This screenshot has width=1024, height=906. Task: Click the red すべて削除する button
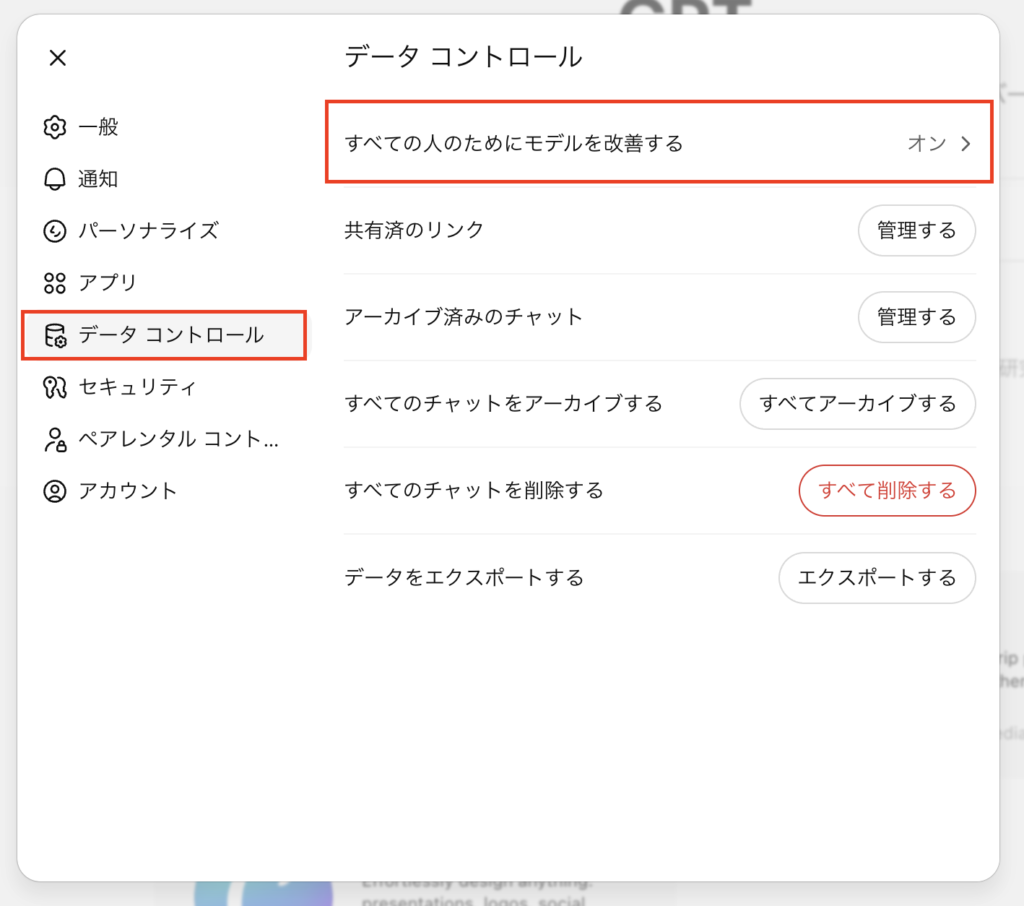(886, 490)
